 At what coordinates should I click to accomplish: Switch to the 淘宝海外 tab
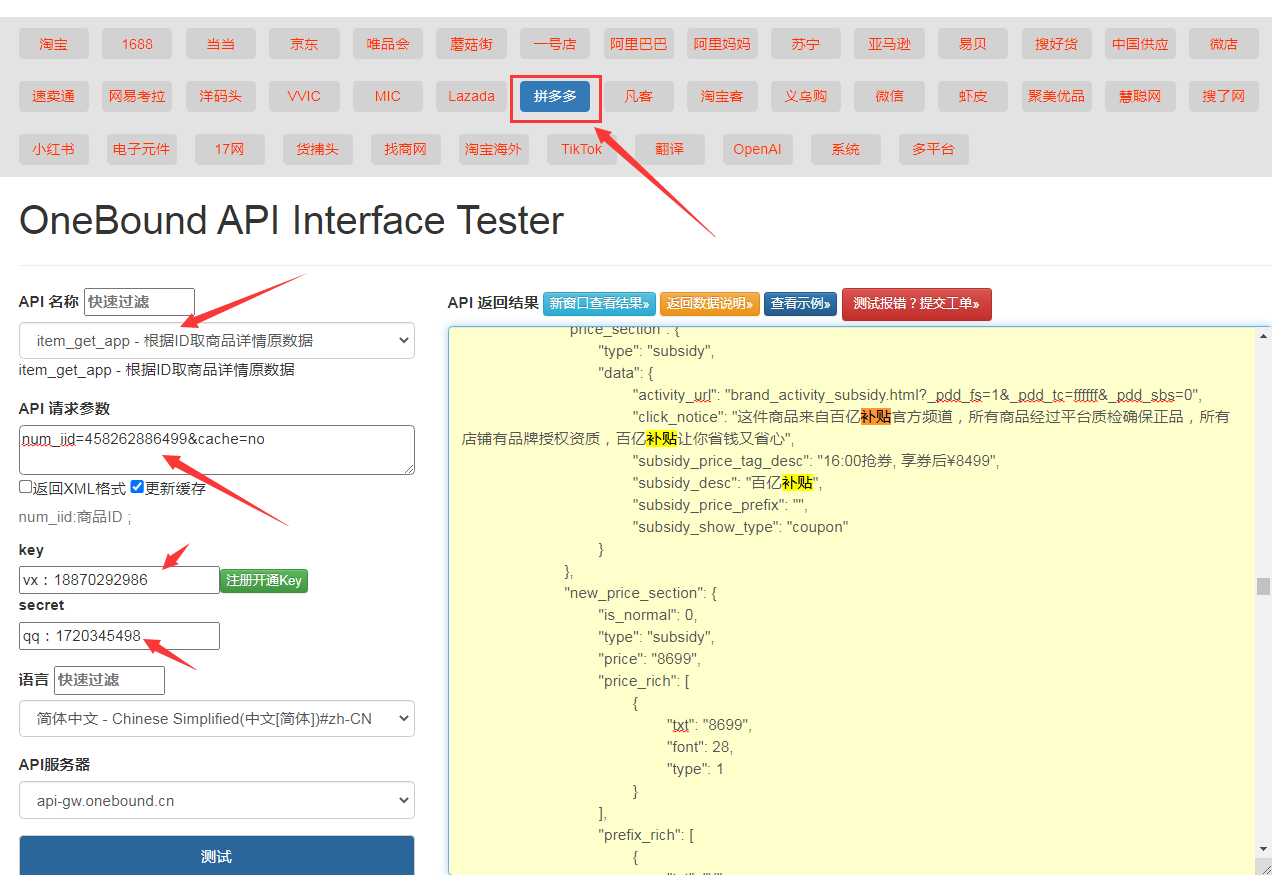pos(494,149)
